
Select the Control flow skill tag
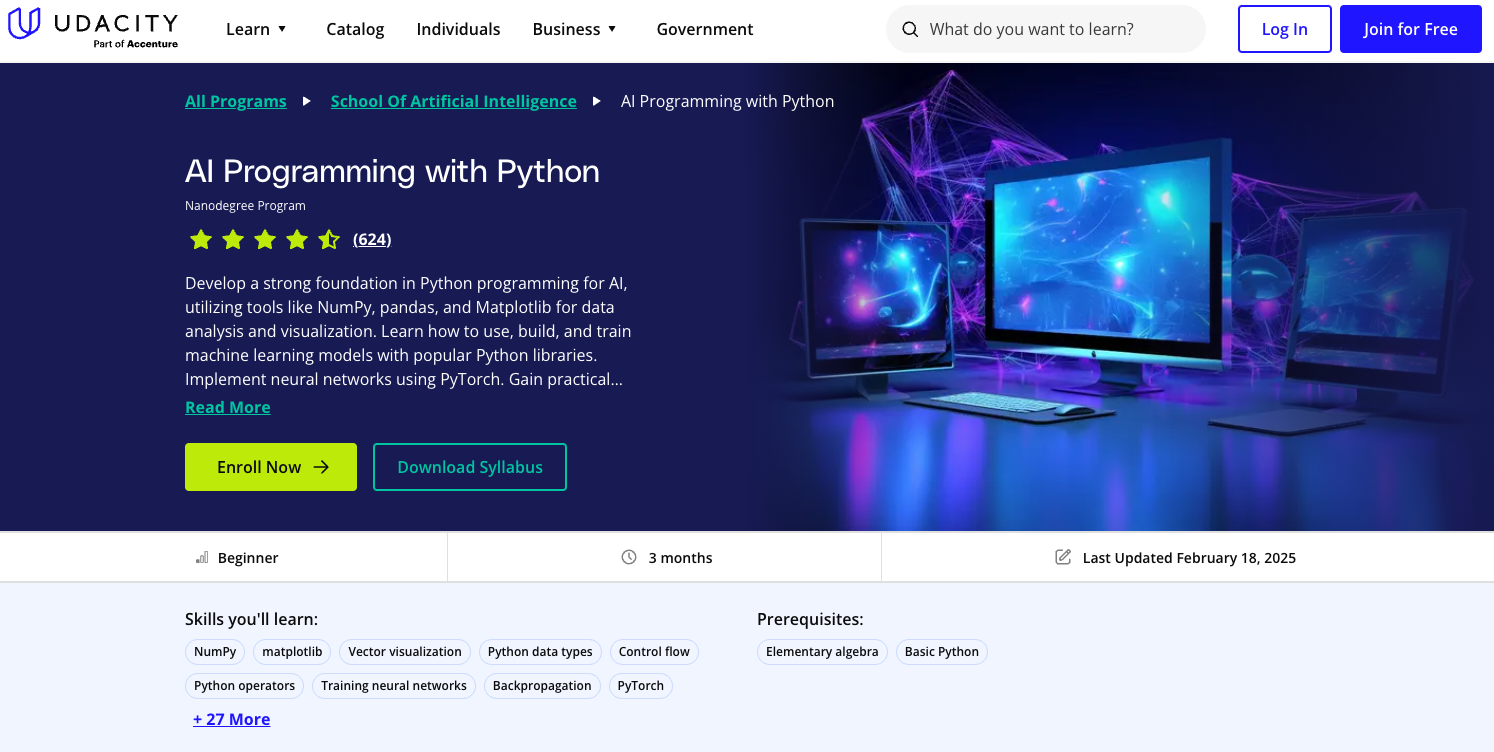(x=654, y=652)
